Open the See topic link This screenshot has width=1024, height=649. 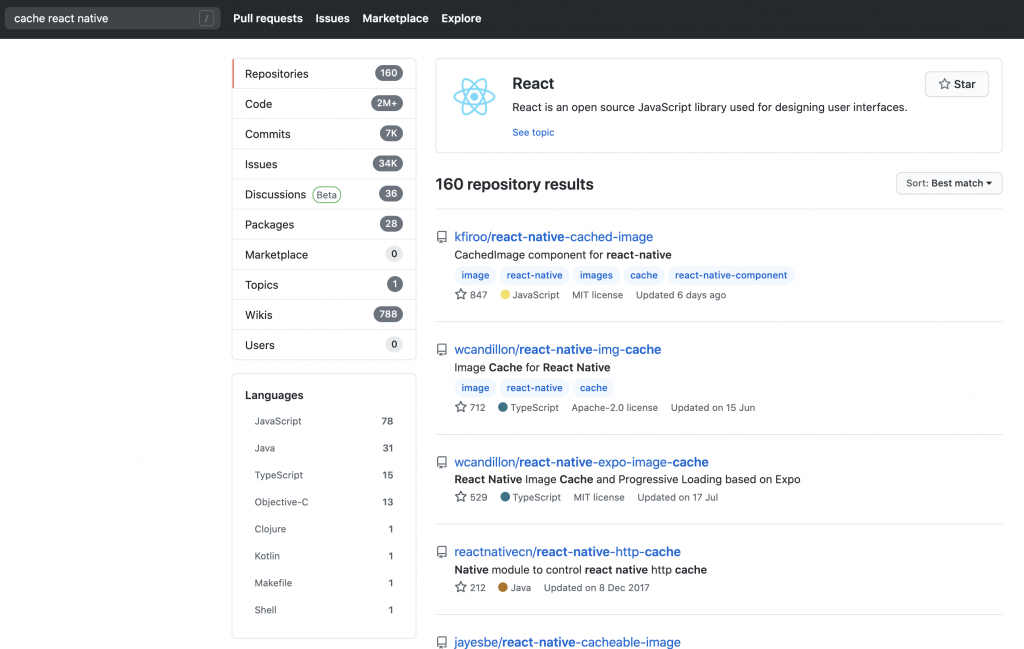tap(533, 132)
